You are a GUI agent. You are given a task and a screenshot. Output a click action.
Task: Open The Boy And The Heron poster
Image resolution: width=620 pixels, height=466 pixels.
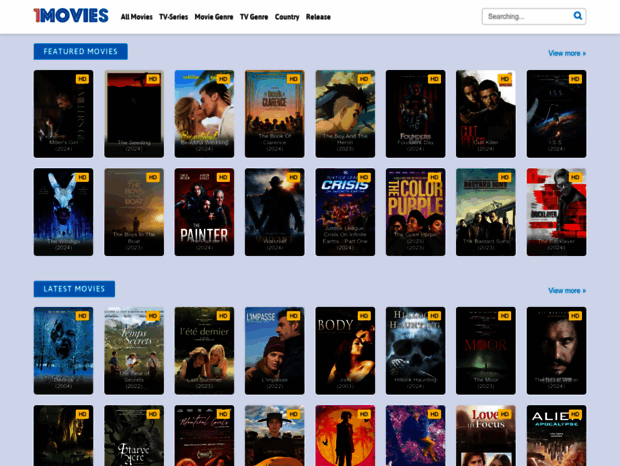[345, 114]
